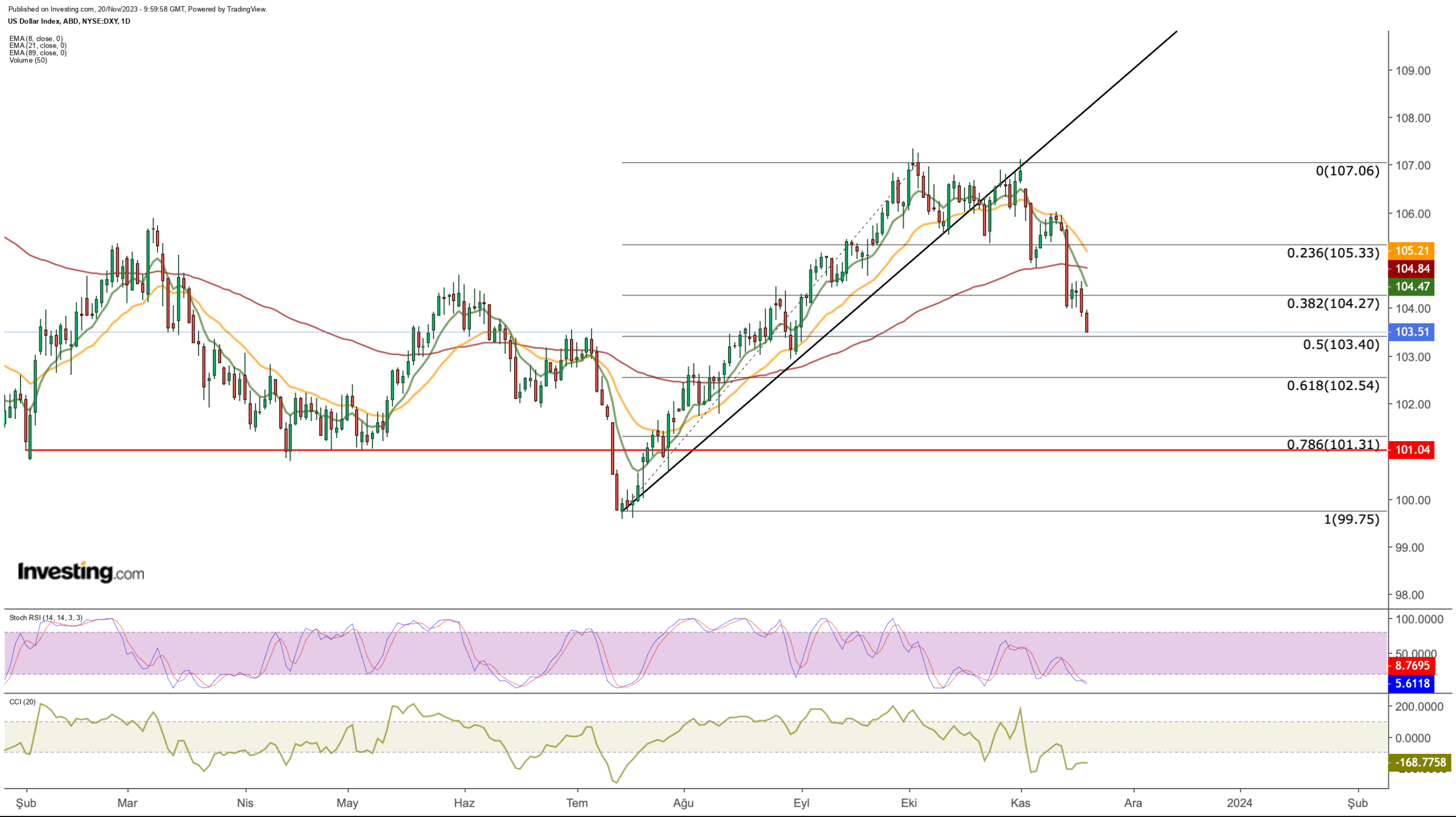Select the 0.618(102.54) Fibonacci level label
The height and width of the screenshot is (817, 1456).
tap(1333, 386)
